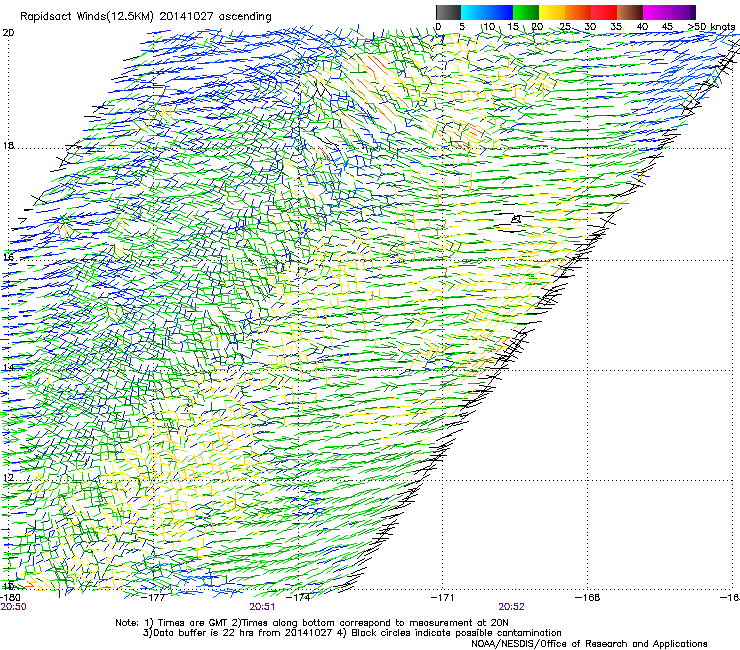Click the '0' label under color scale
The image size is (740, 650).
(438, 27)
